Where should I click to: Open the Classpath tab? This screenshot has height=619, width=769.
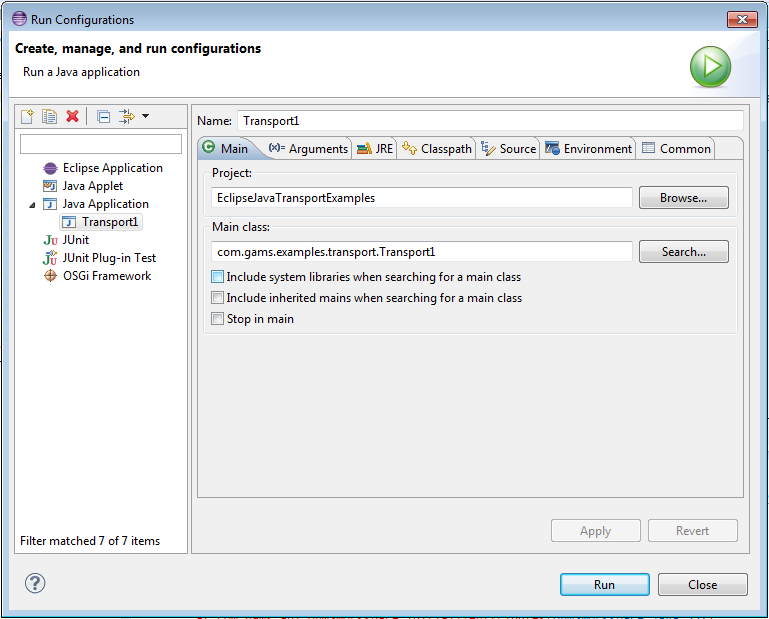coord(437,149)
